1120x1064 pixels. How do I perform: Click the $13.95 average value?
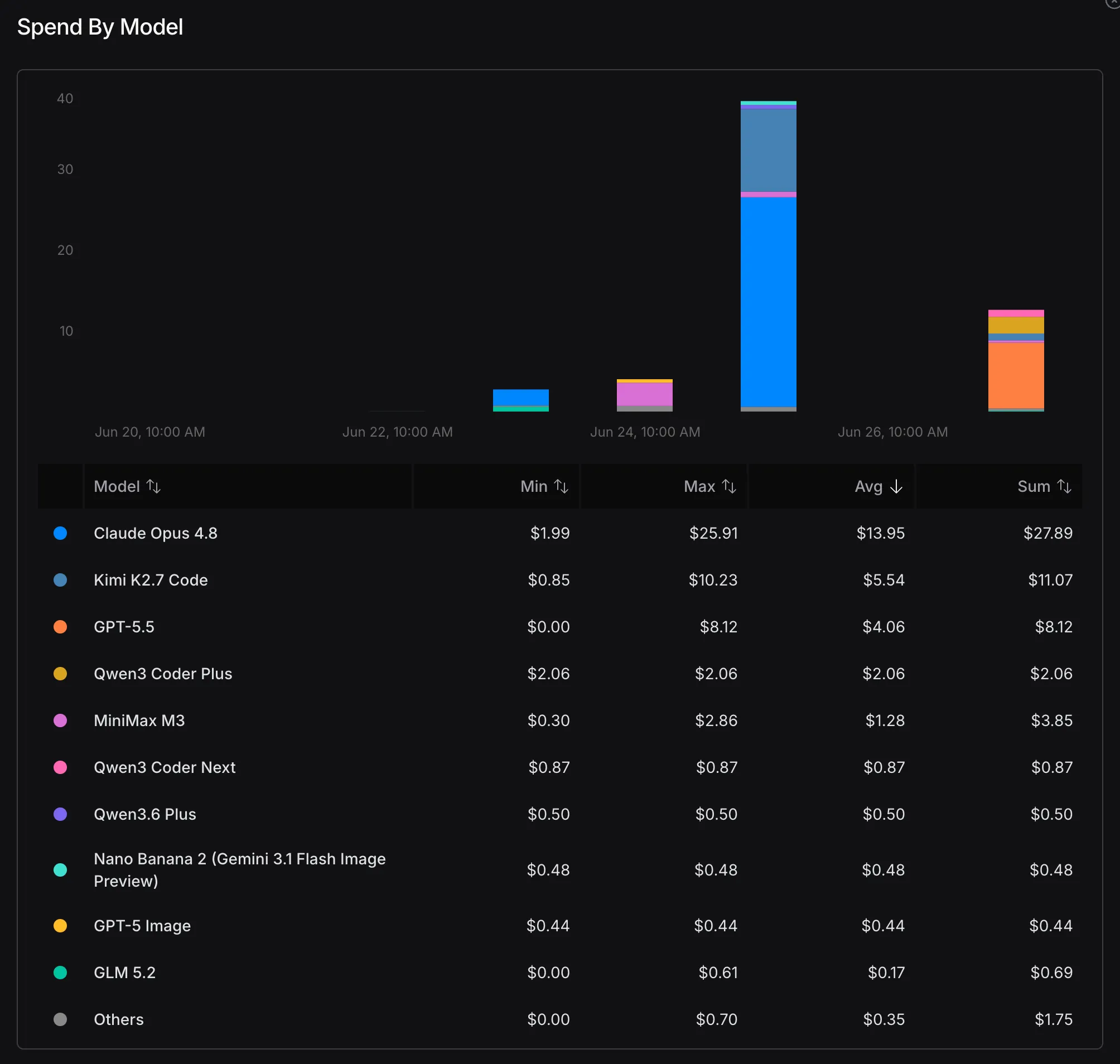881,533
